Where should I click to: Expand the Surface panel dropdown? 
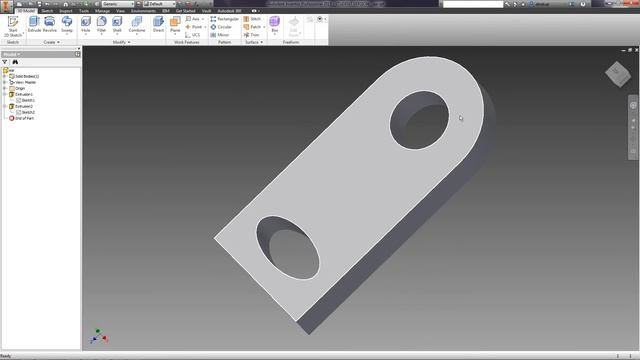(x=254, y=42)
